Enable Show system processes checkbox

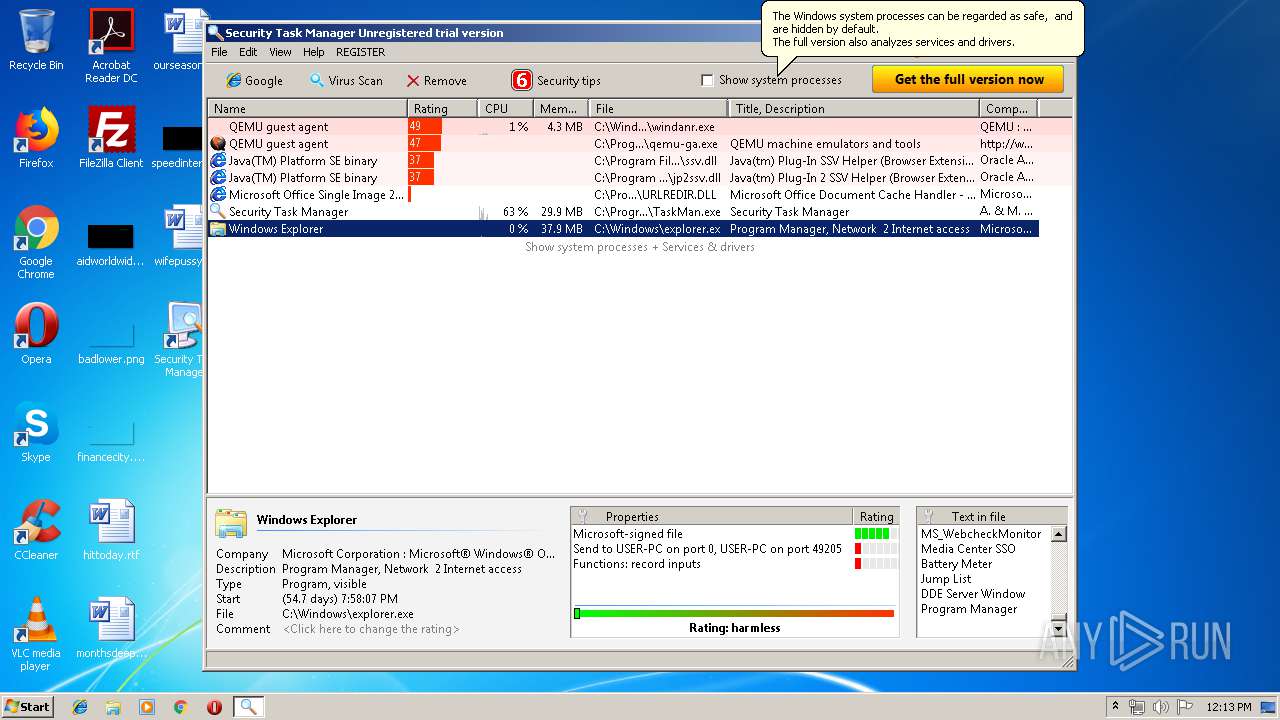point(707,80)
